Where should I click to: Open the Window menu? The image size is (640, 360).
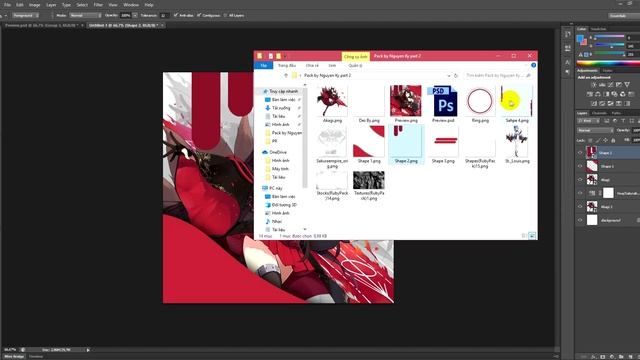tap(131, 5)
